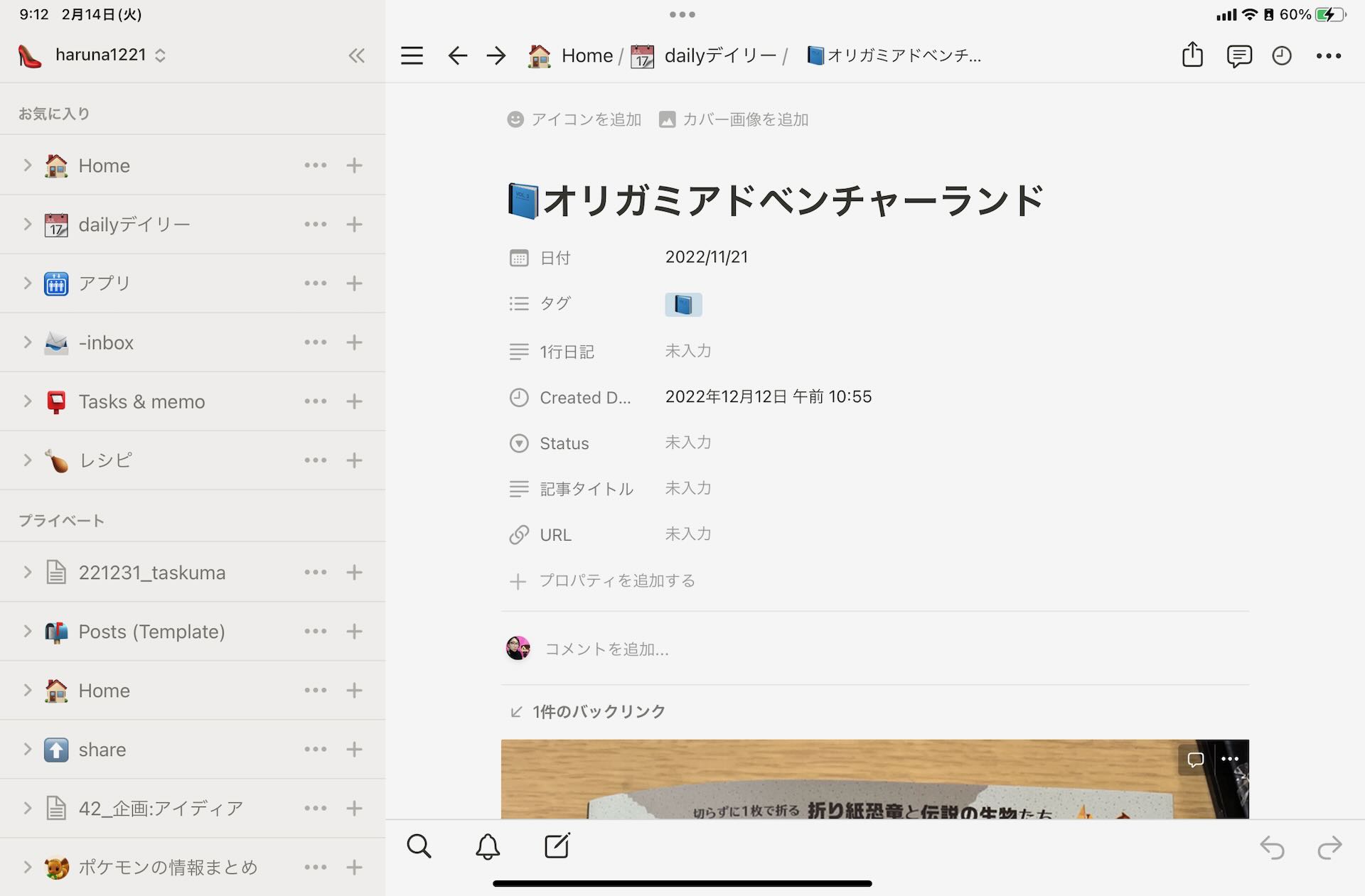This screenshot has height=896, width=1365.
Task: Go to dailyデイリー in the breadcrumb
Action: pyautogui.click(x=704, y=55)
